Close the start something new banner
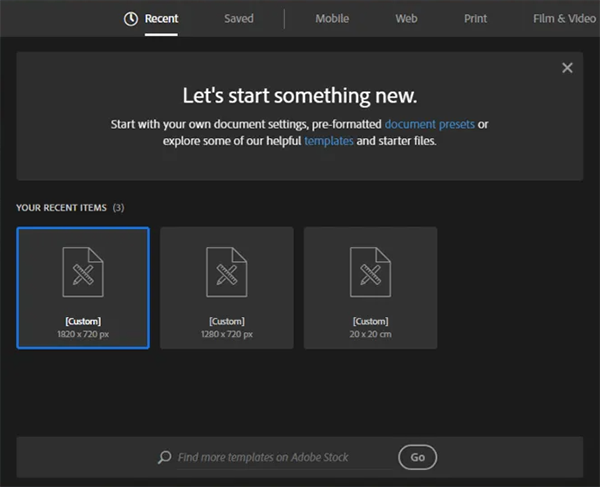Image resolution: width=600 pixels, height=487 pixels. (x=567, y=68)
